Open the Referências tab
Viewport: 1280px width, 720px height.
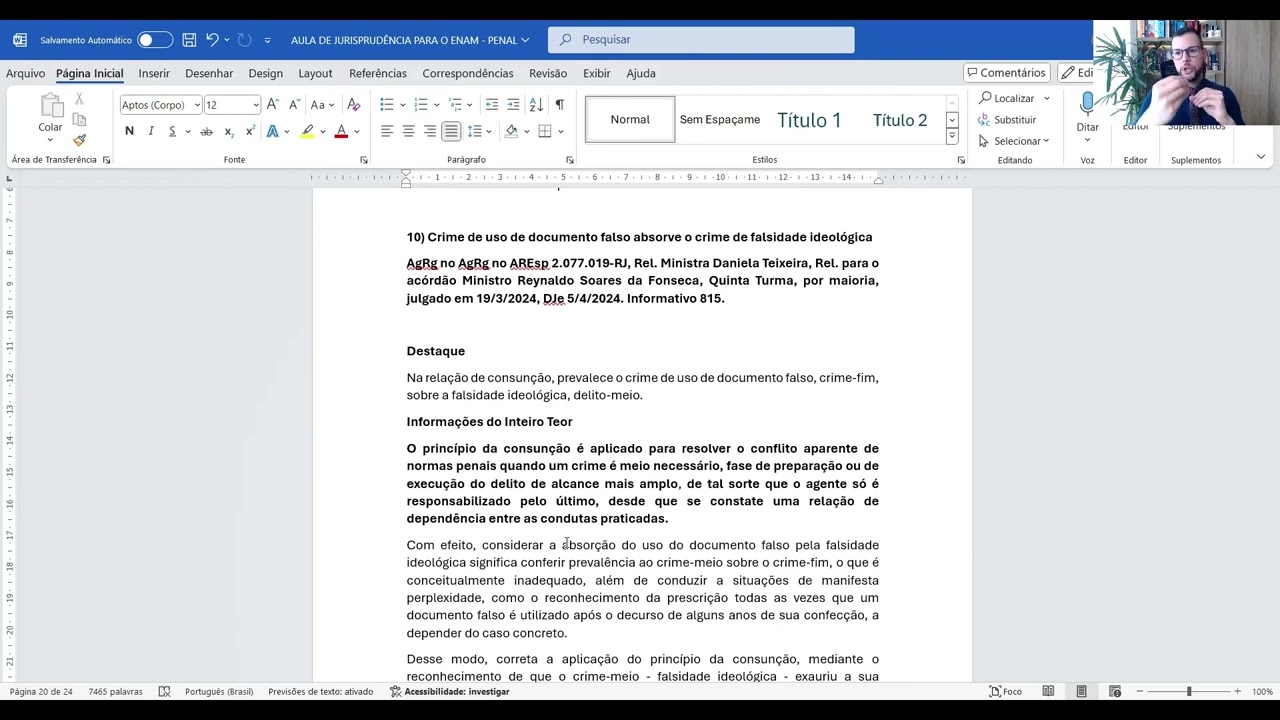[378, 73]
